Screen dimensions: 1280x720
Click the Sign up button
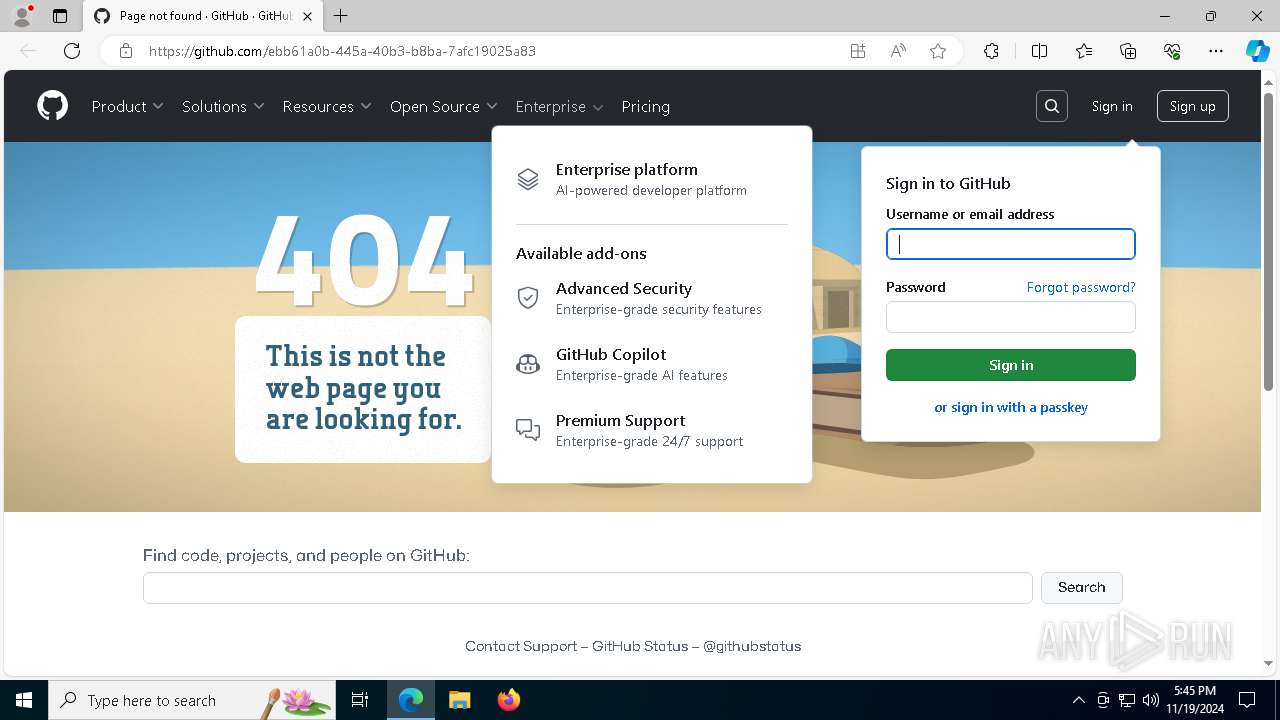coord(1192,106)
